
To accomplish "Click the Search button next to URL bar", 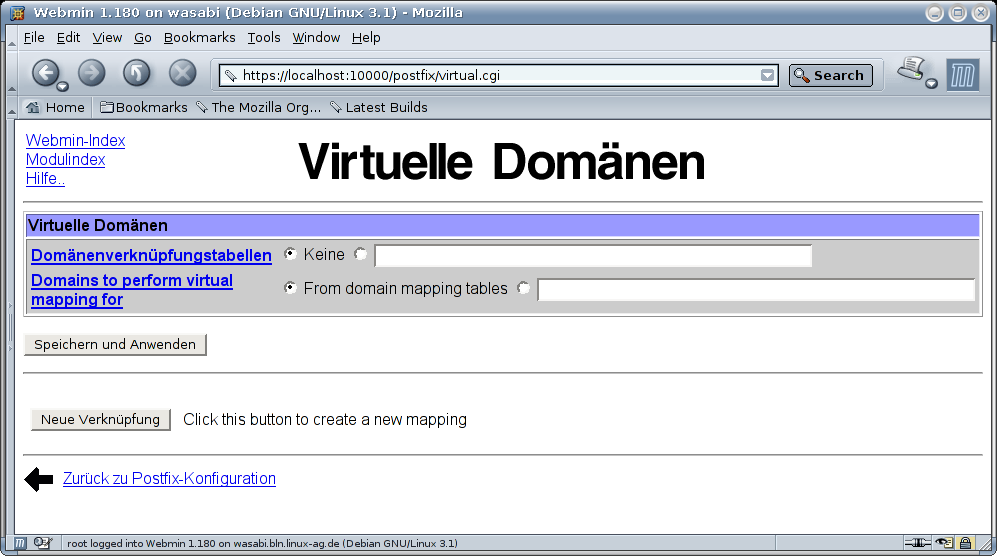I will click(830, 75).
